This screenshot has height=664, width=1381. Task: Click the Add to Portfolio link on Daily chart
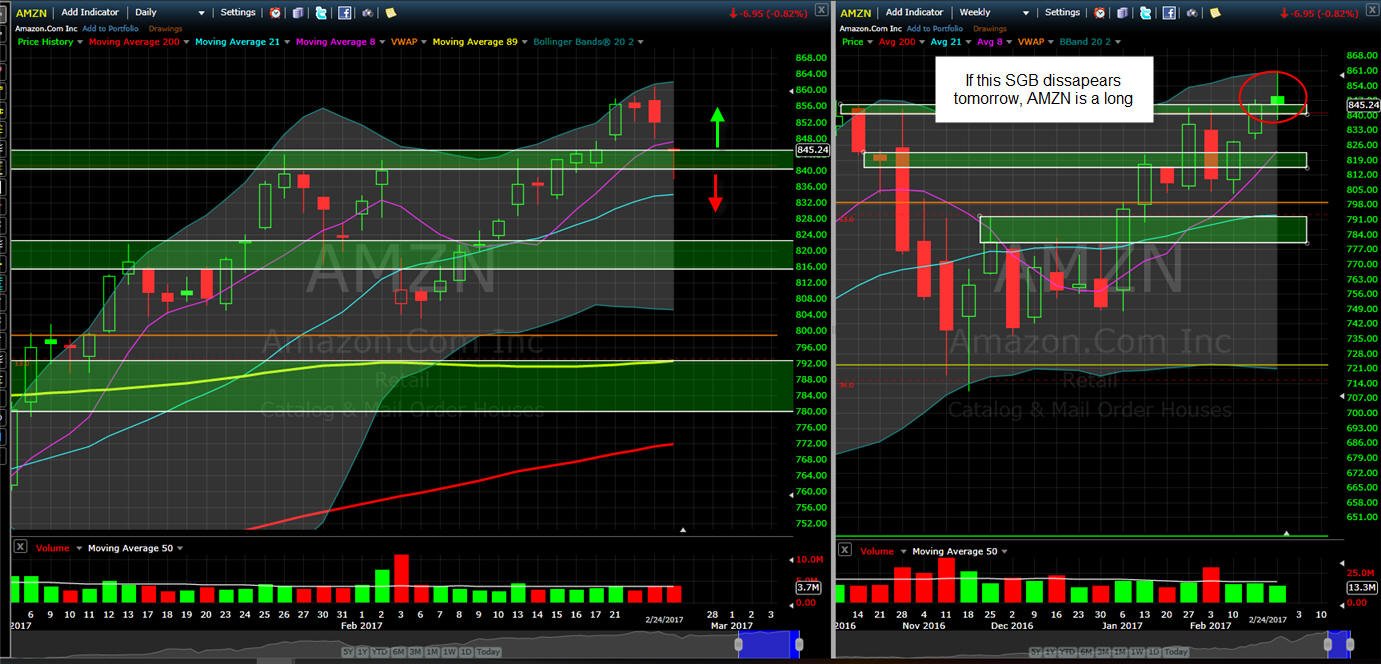[x=110, y=29]
